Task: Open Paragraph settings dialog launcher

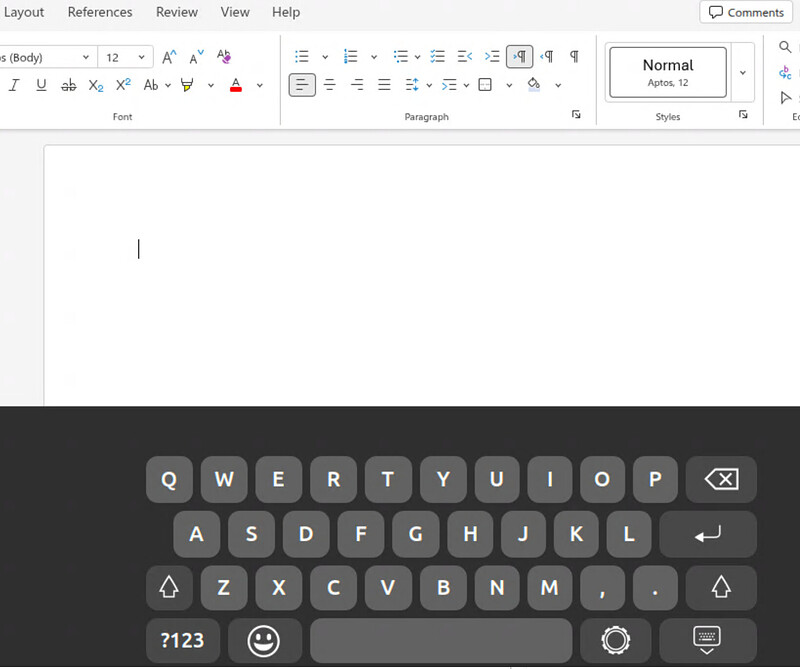Action: [576, 114]
